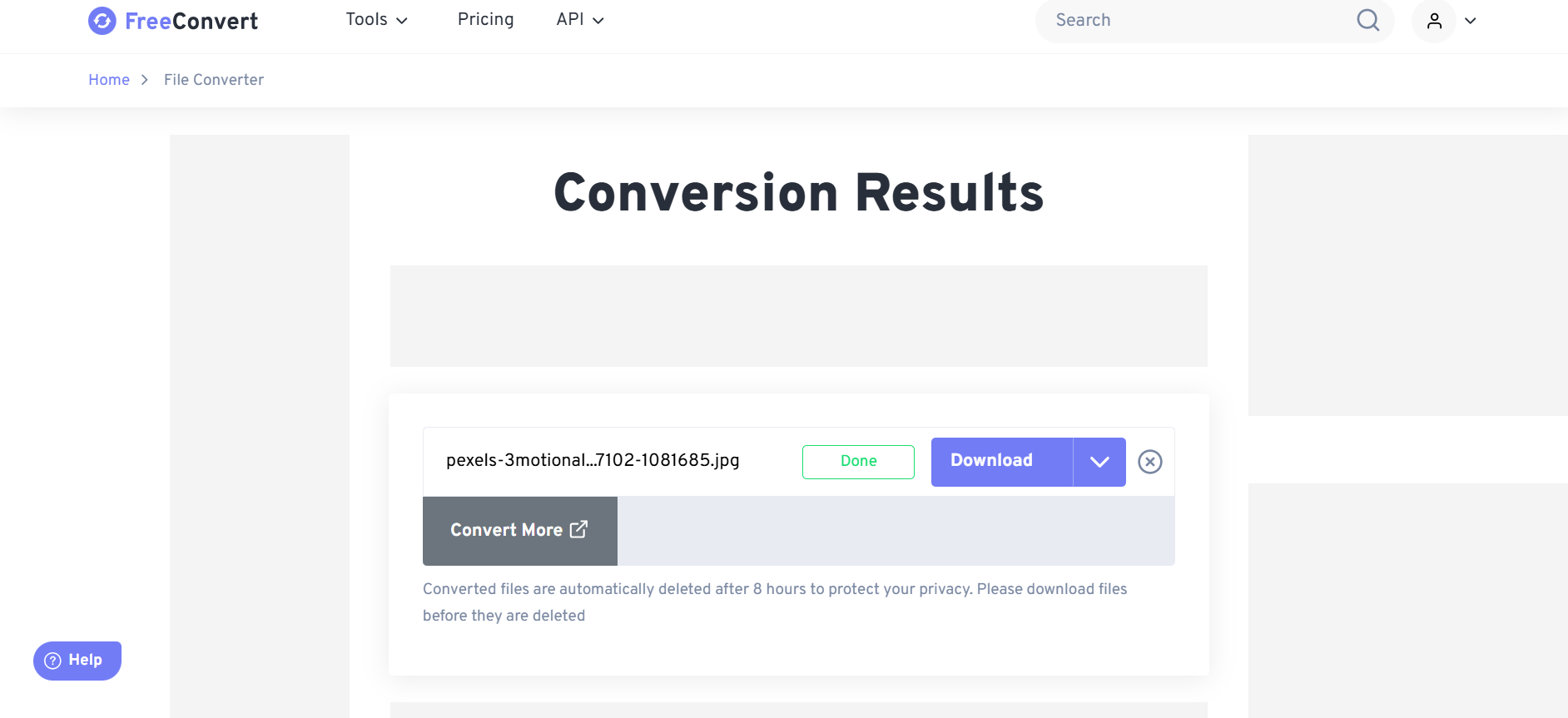1568x718 pixels.
Task: Open the Help widget
Action: pos(77,660)
